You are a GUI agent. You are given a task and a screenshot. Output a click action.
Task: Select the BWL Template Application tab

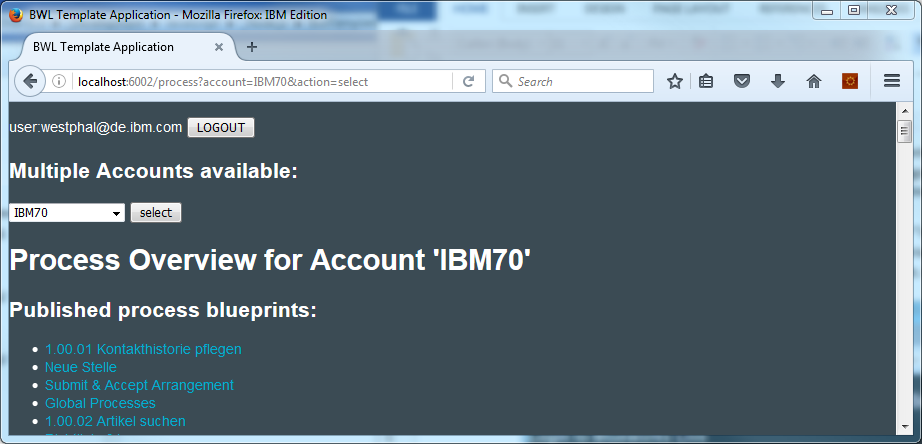(128, 47)
